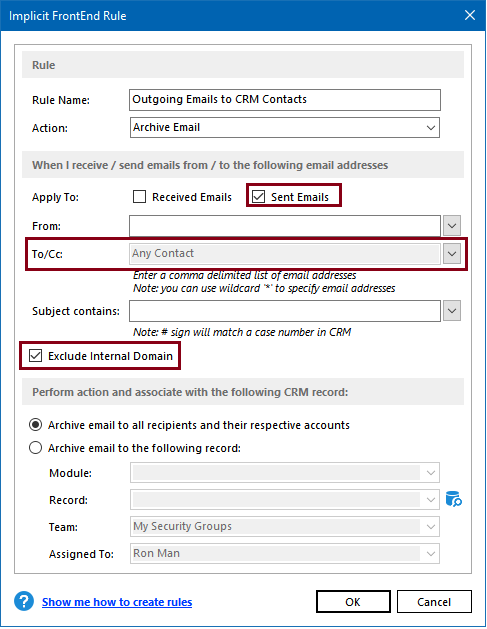Open the Show me how to create rules link
The height and width of the screenshot is (629, 487).
coord(117,602)
